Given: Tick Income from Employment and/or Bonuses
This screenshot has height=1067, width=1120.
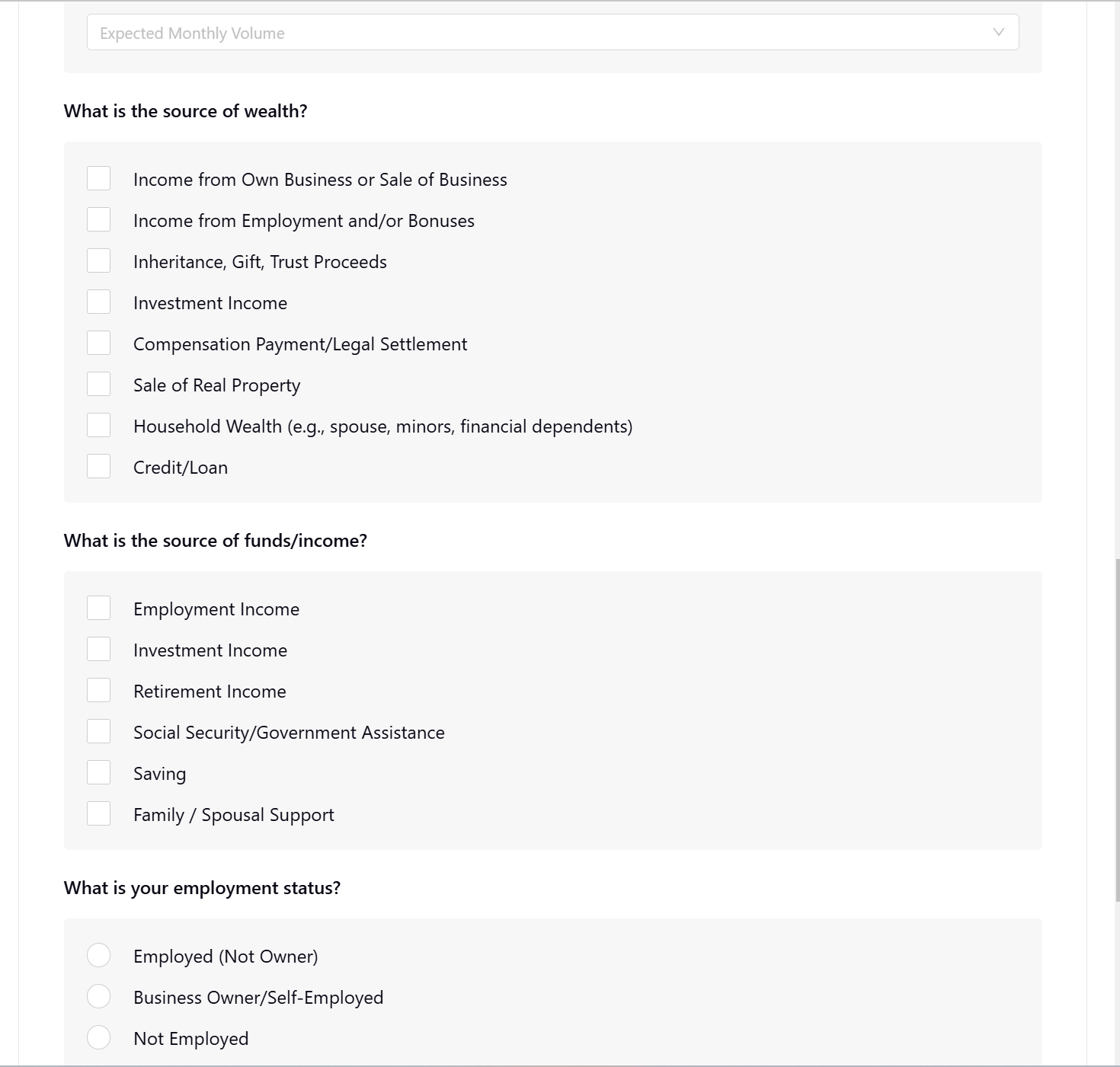Looking at the screenshot, I should click(98, 219).
